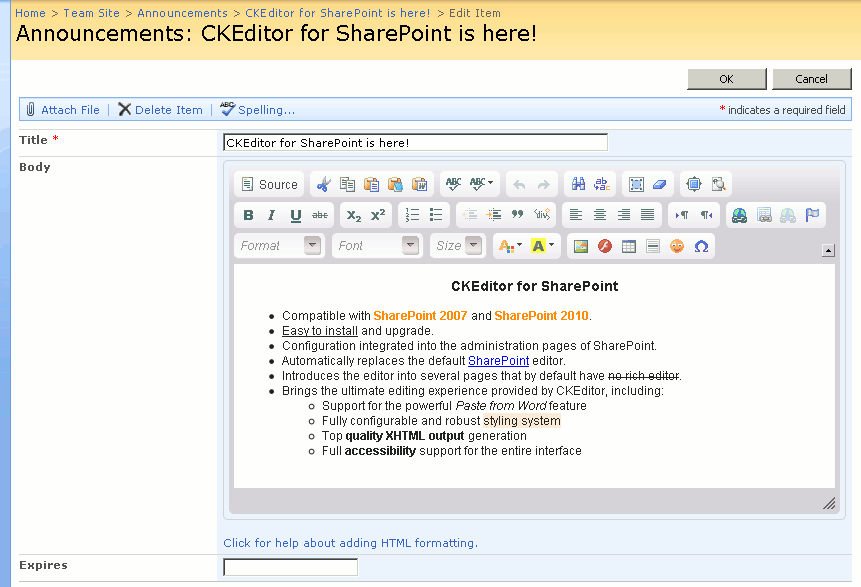Image resolution: width=861 pixels, height=587 pixels.
Task: Open the Smiley picker
Action: [x=677, y=246]
